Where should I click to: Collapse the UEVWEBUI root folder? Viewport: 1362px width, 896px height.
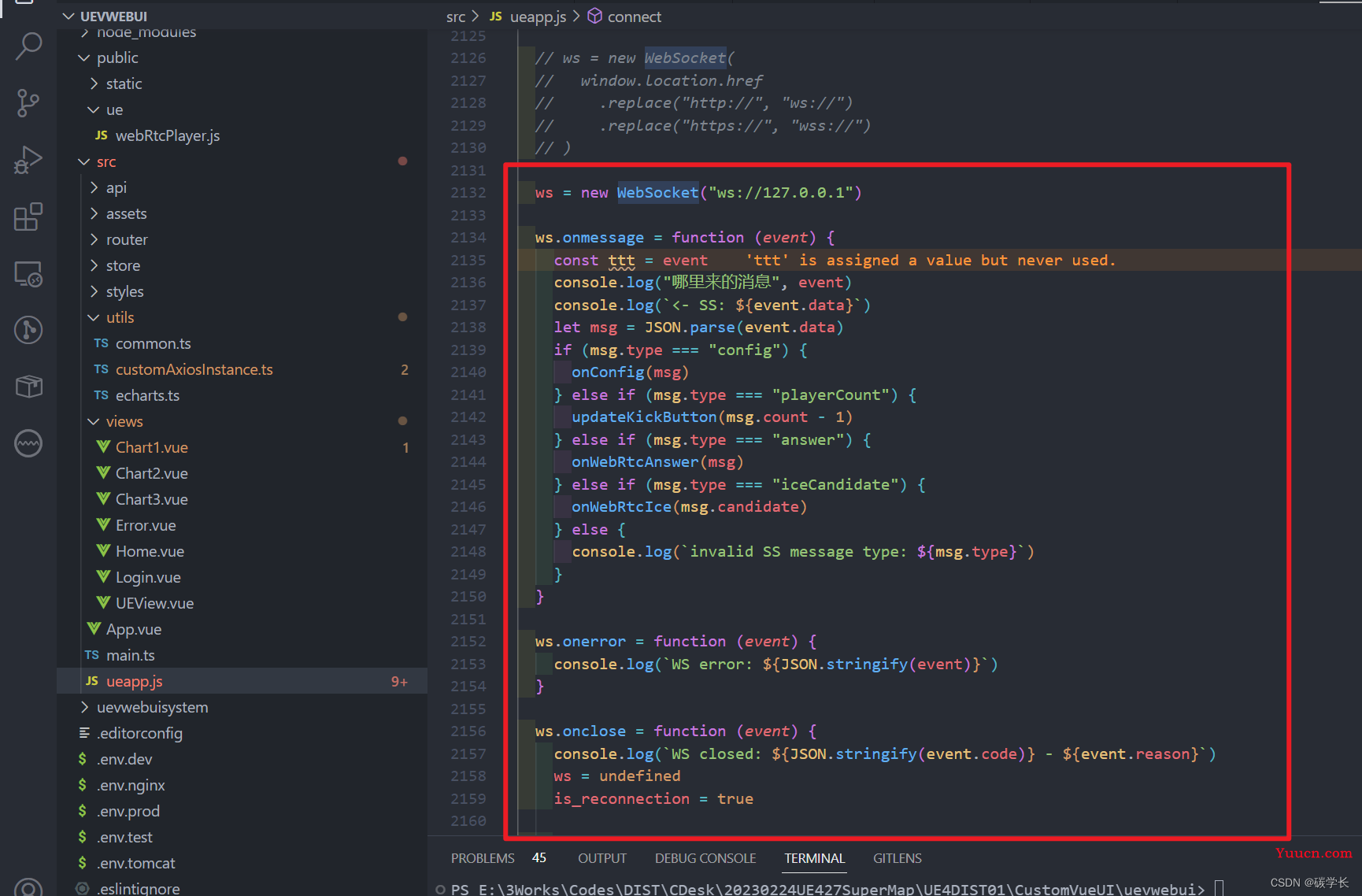[x=68, y=17]
